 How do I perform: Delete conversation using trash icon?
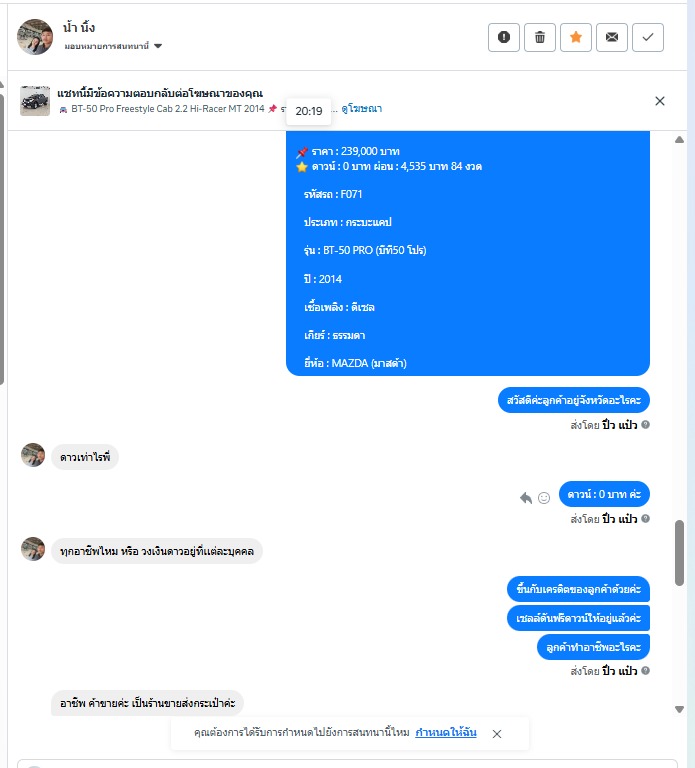pyautogui.click(x=540, y=37)
